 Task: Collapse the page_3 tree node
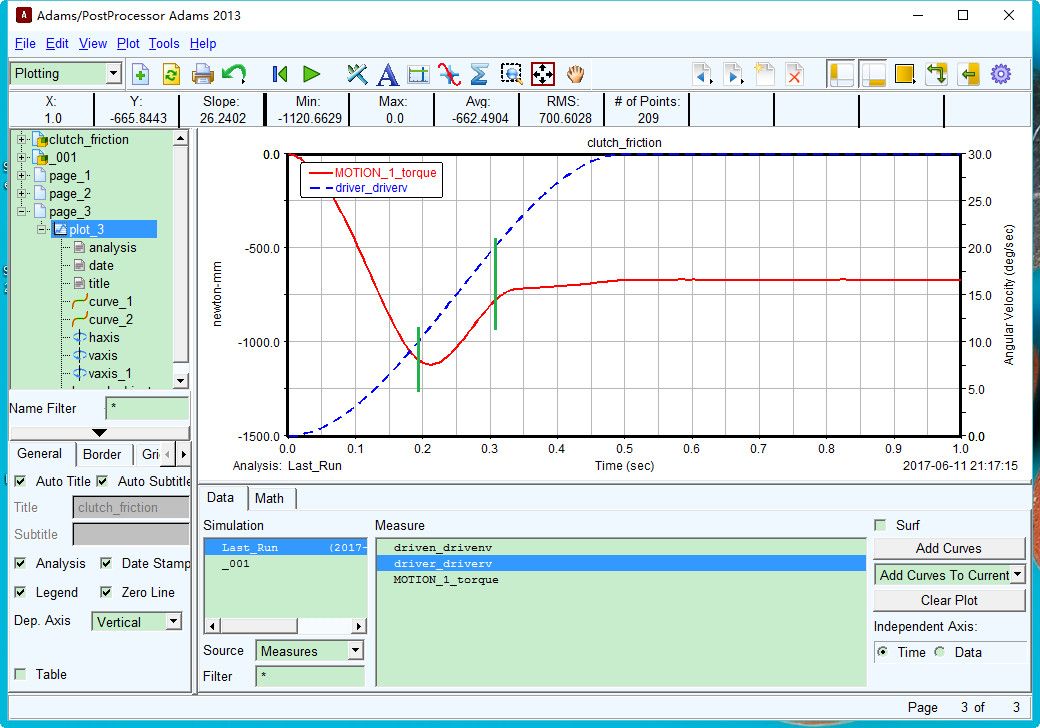pos(22,211)
